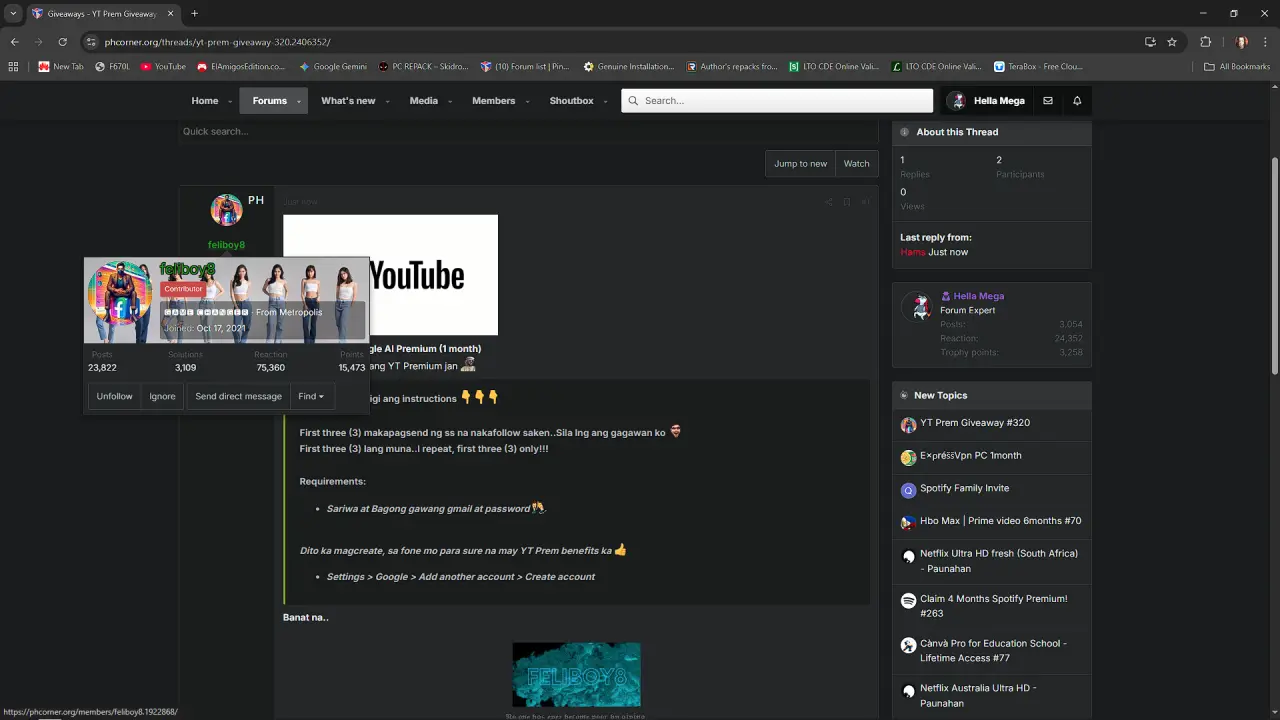Image resolution: width=1280 pixels, height=720 pixels.
Task: Open the (10) Forum list bookmark
Action: click(525, 67)
